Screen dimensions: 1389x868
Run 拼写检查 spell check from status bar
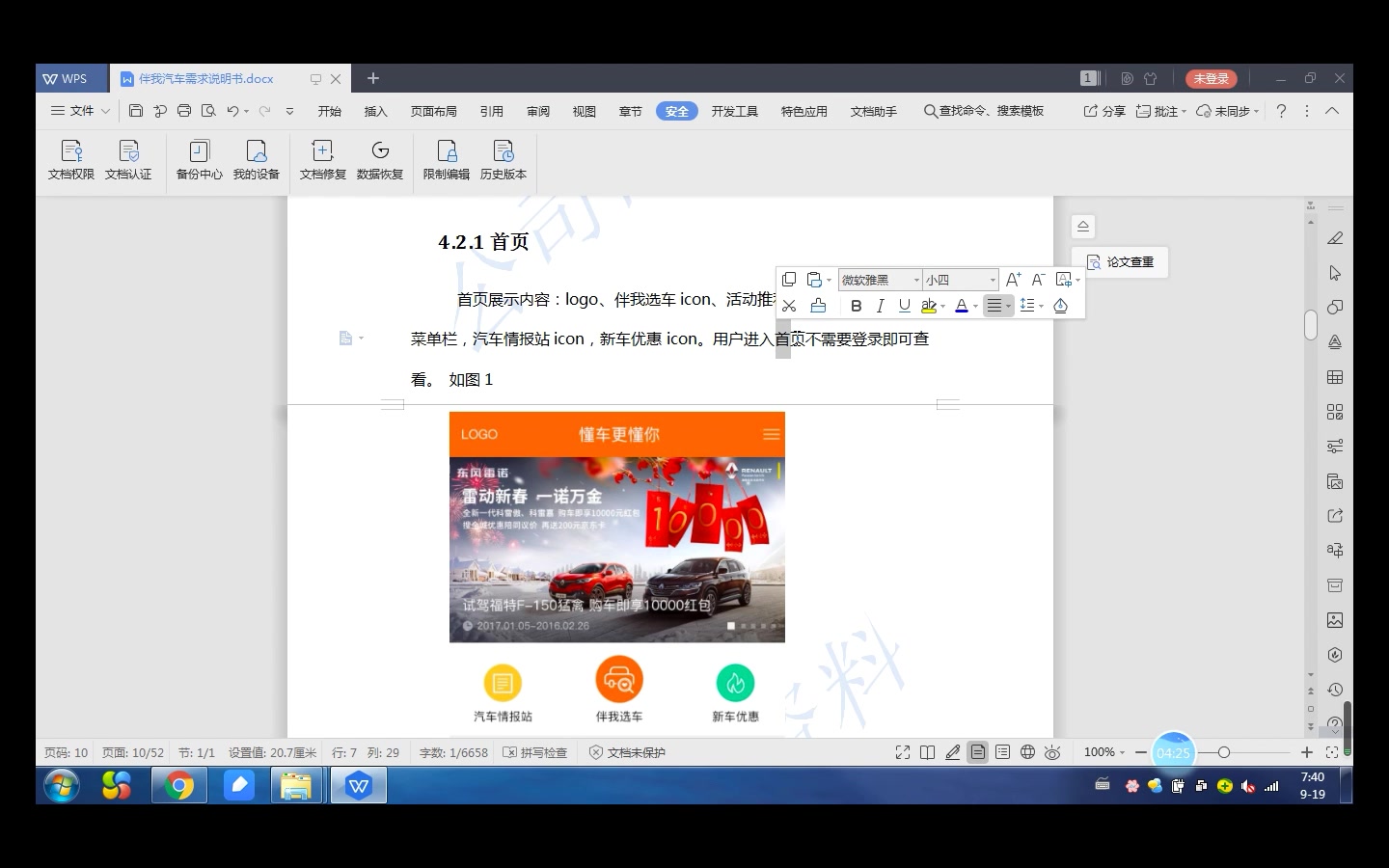536,752
